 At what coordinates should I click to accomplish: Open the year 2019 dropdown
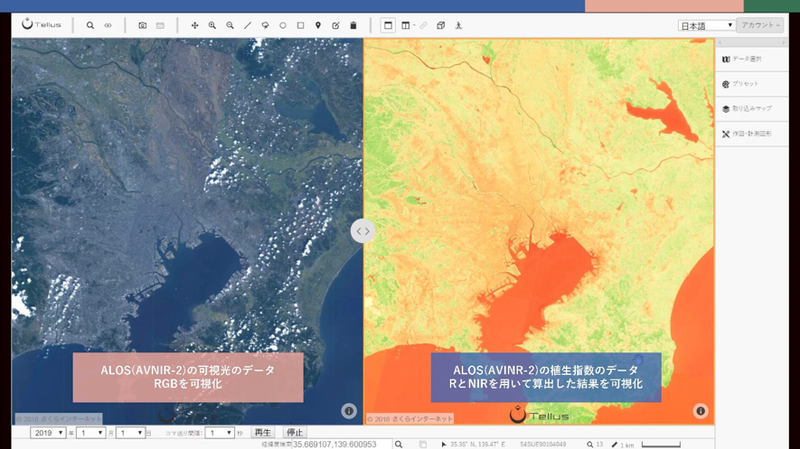pos(47,433)
